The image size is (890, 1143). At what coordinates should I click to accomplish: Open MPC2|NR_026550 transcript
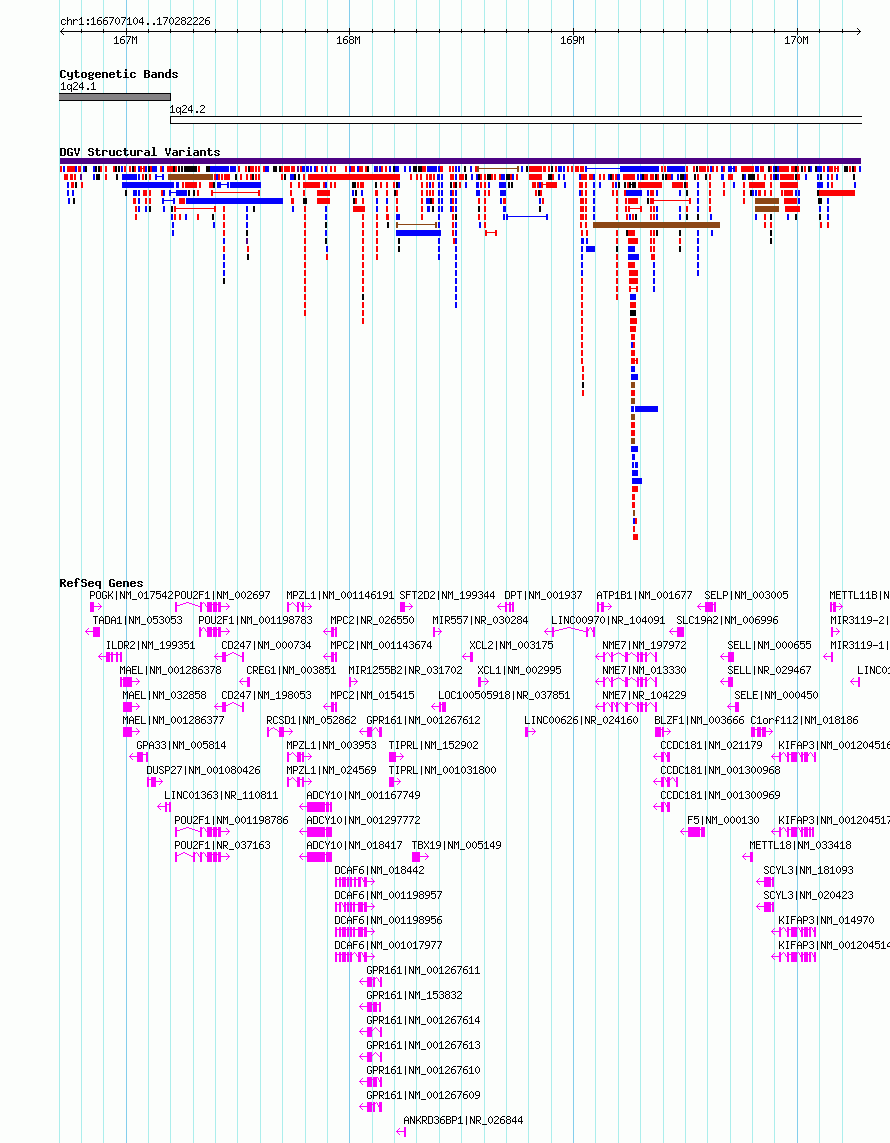372,620
